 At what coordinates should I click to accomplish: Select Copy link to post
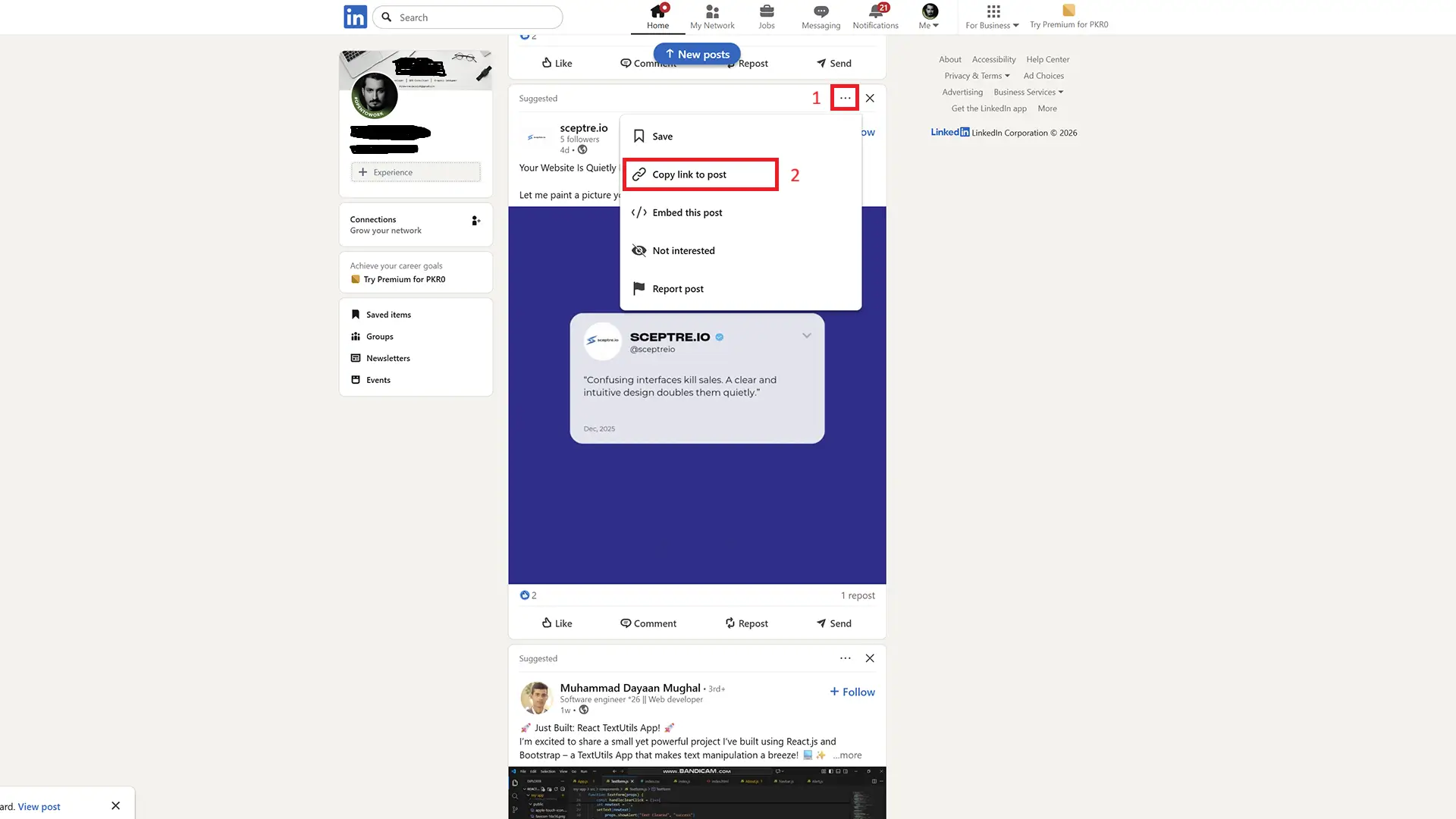[701, 174]
